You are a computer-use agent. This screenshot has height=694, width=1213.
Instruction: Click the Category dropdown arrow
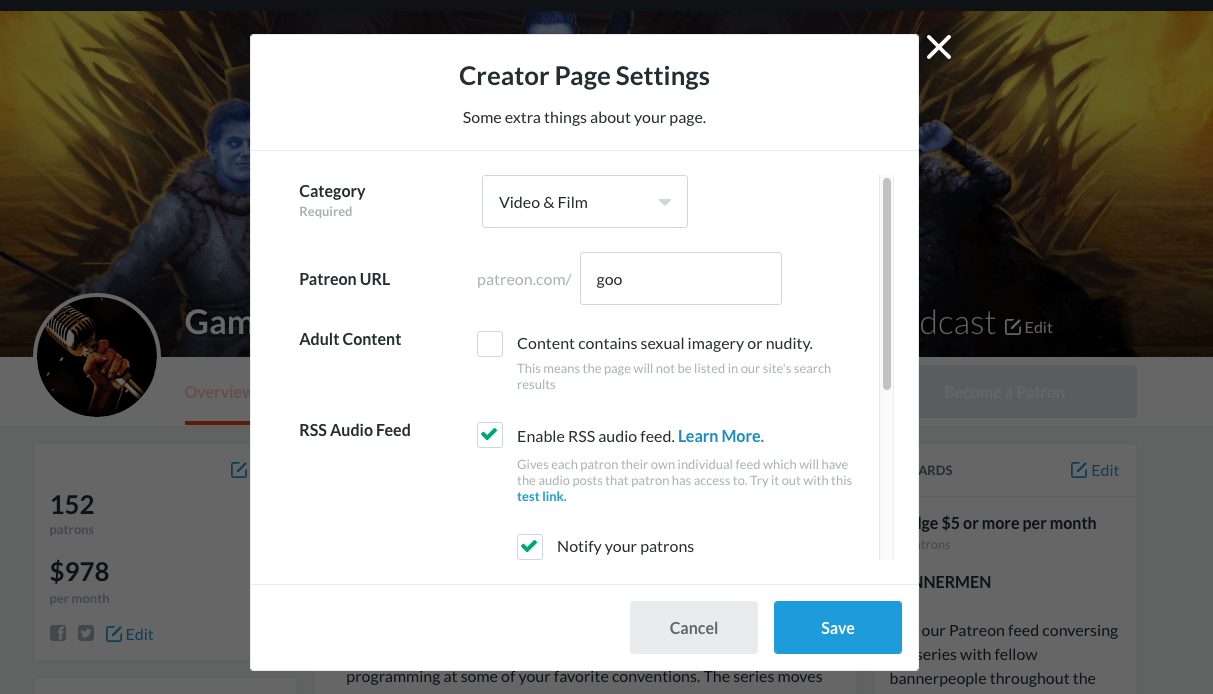point(665,202)
